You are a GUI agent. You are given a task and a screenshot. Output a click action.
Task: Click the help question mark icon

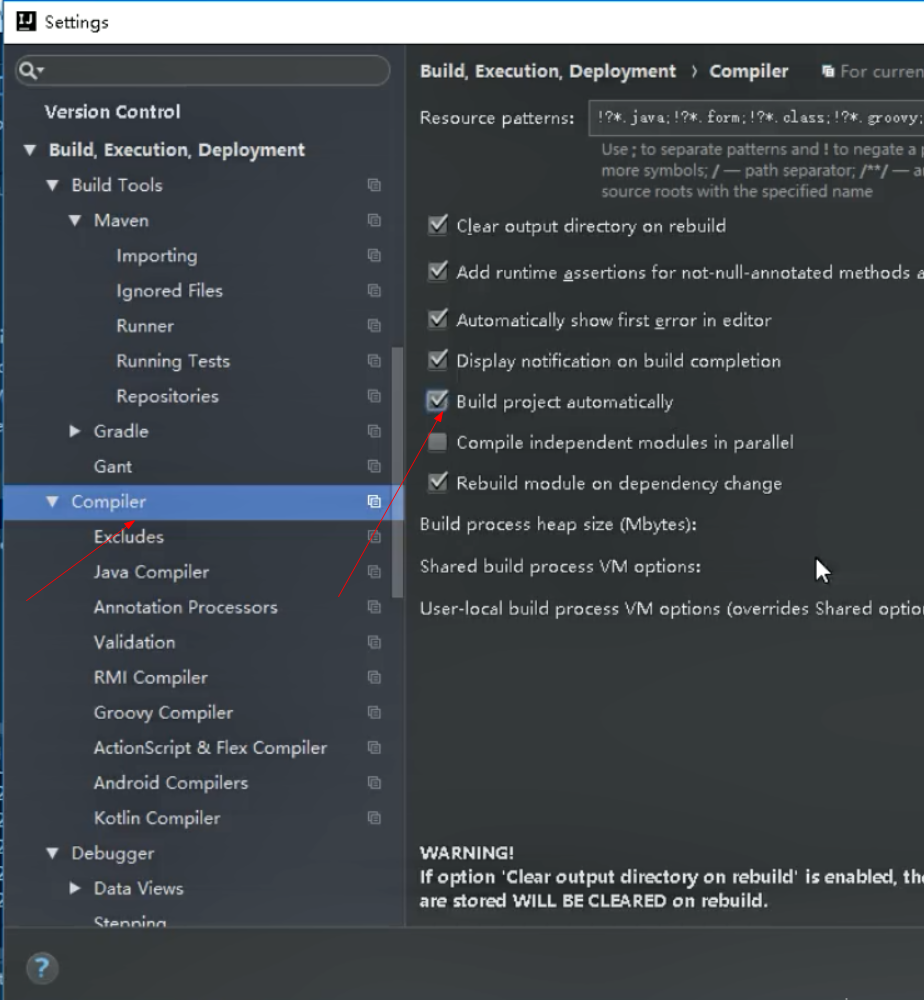point(41,967)
